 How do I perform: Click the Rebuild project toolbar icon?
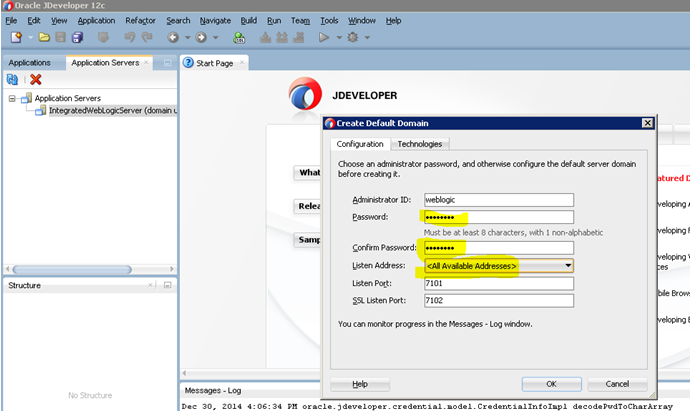[282, 38]
